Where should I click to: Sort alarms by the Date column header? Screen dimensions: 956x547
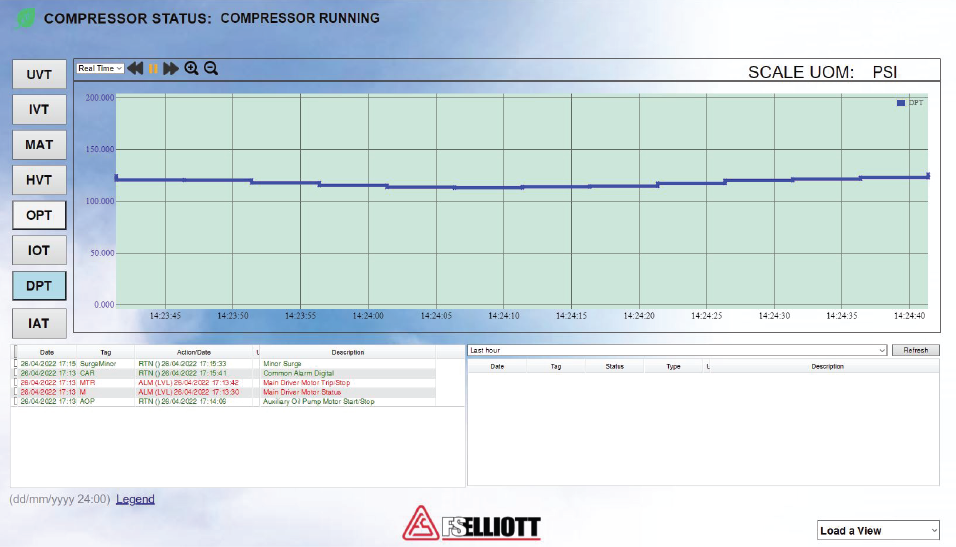47,352
